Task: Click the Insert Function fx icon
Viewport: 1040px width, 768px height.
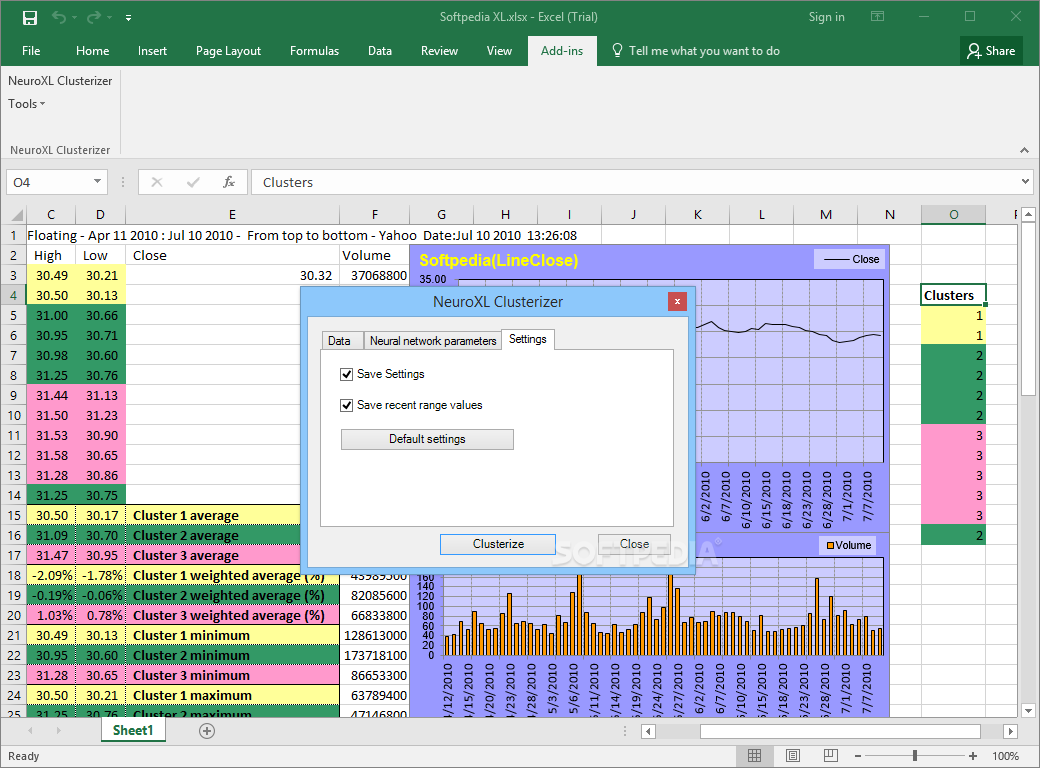Action: tap(229, 182)
